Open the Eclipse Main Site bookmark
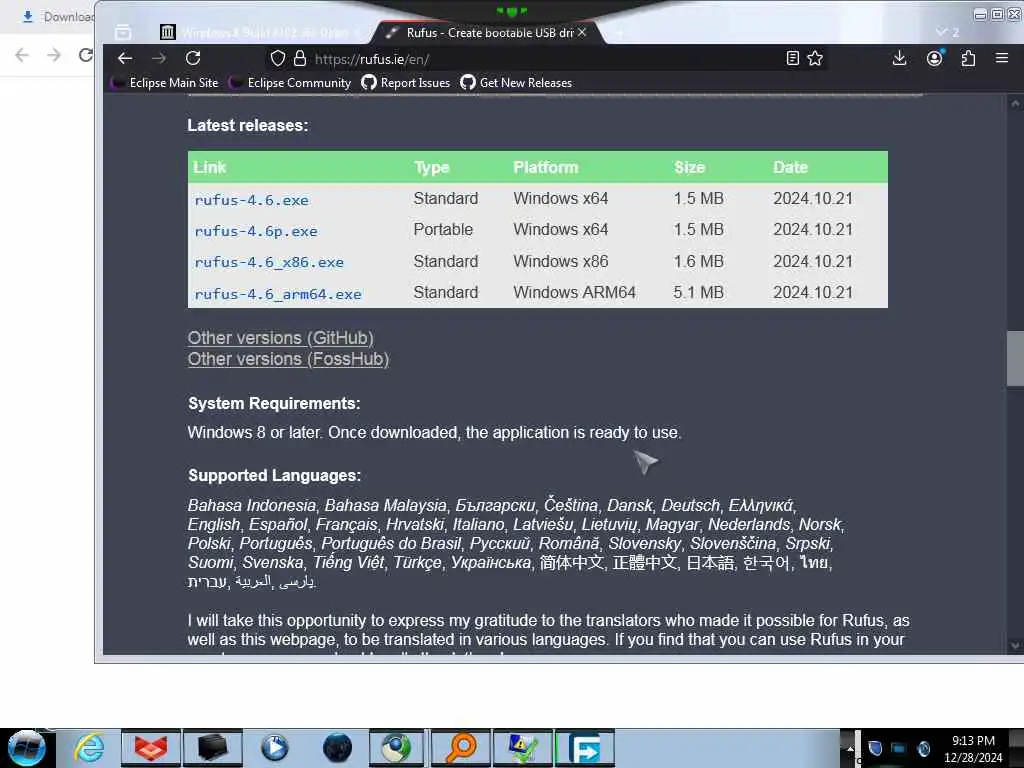 tap(165, 83)
